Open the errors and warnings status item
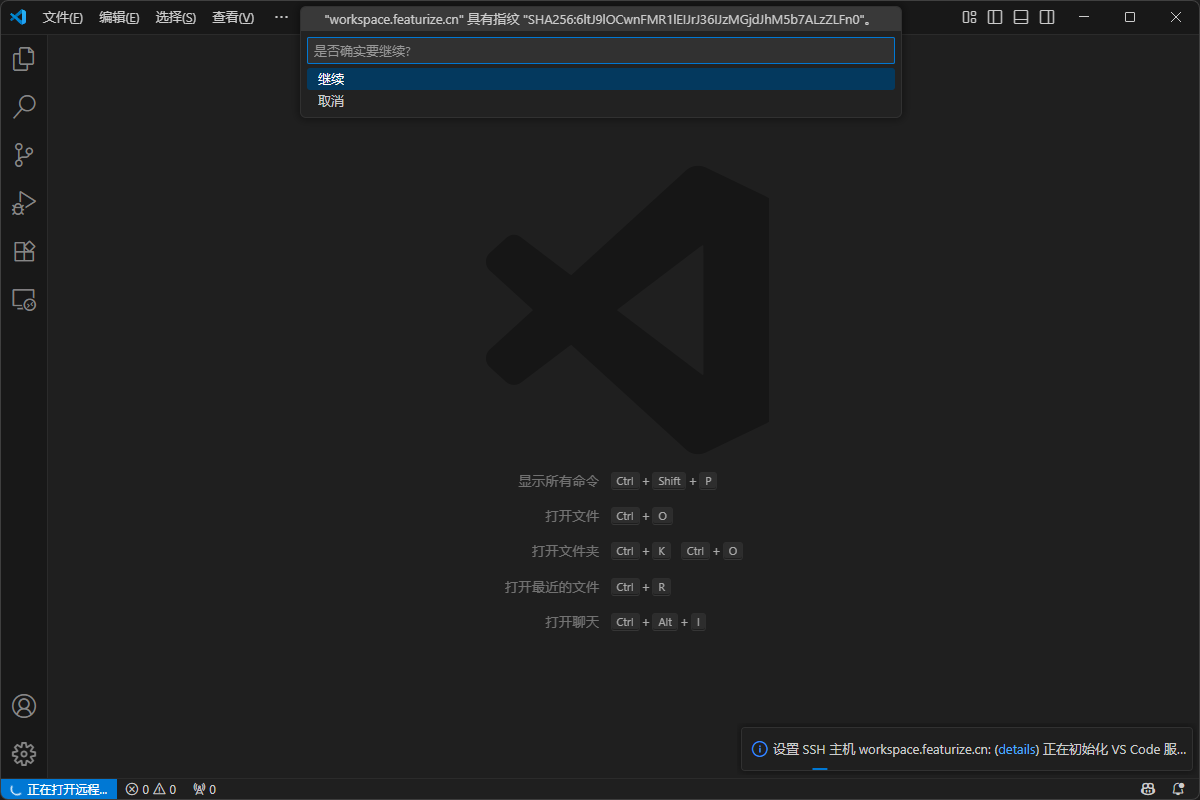 point(151,790)
